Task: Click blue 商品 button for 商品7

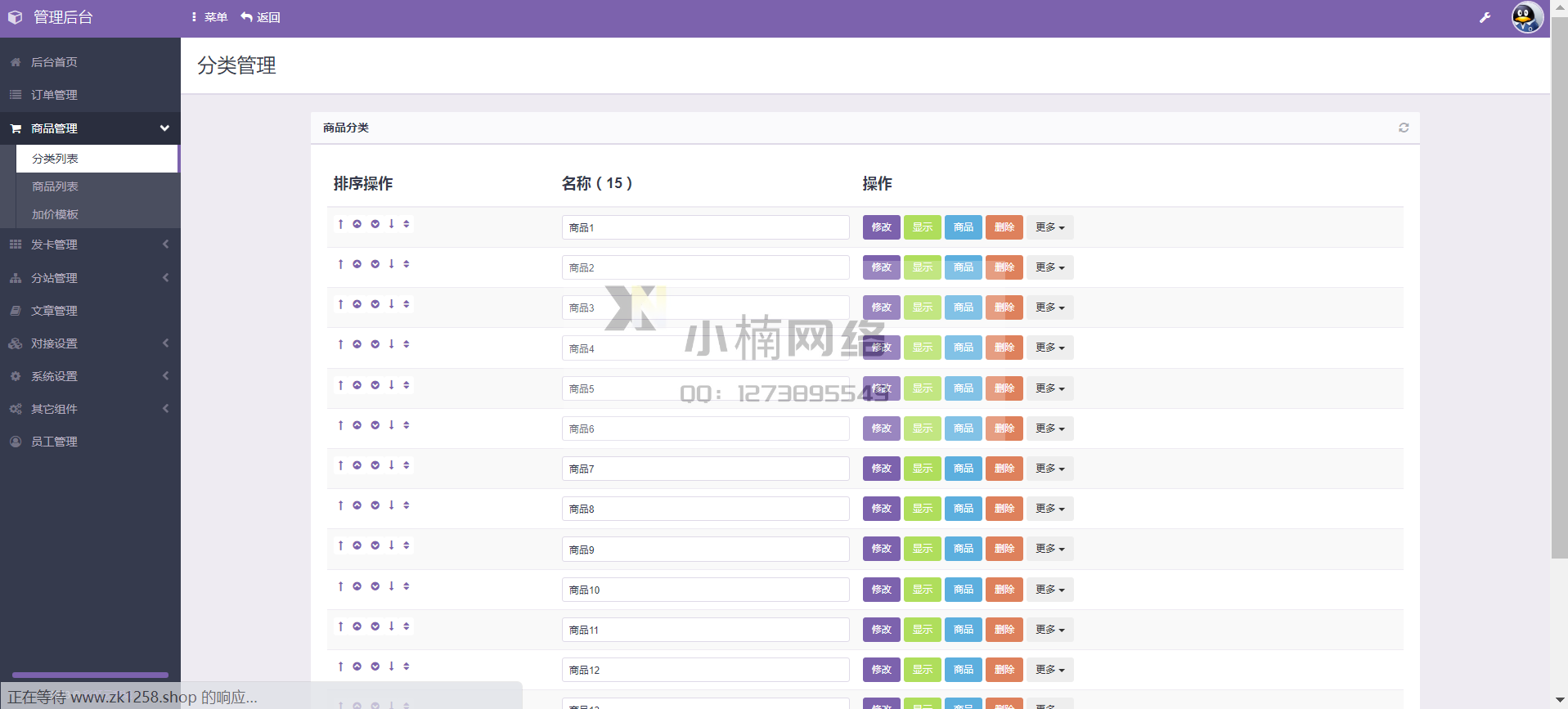Action: 964,469
